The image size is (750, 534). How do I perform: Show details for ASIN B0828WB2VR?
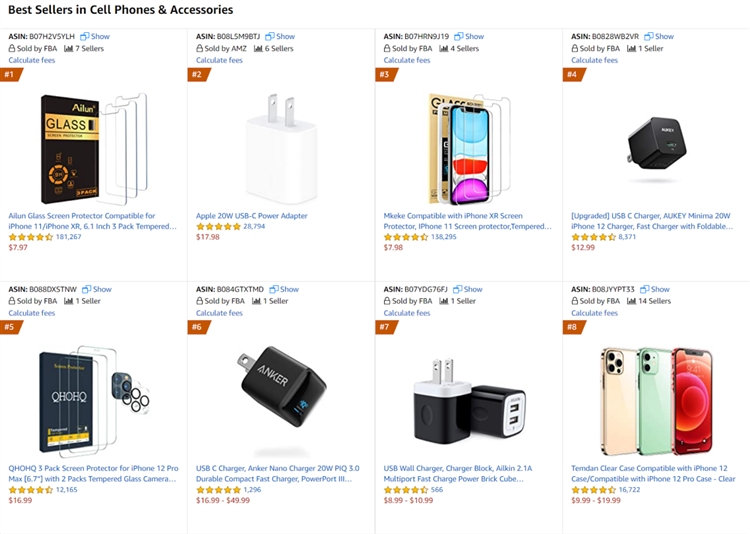pos(659,37)
